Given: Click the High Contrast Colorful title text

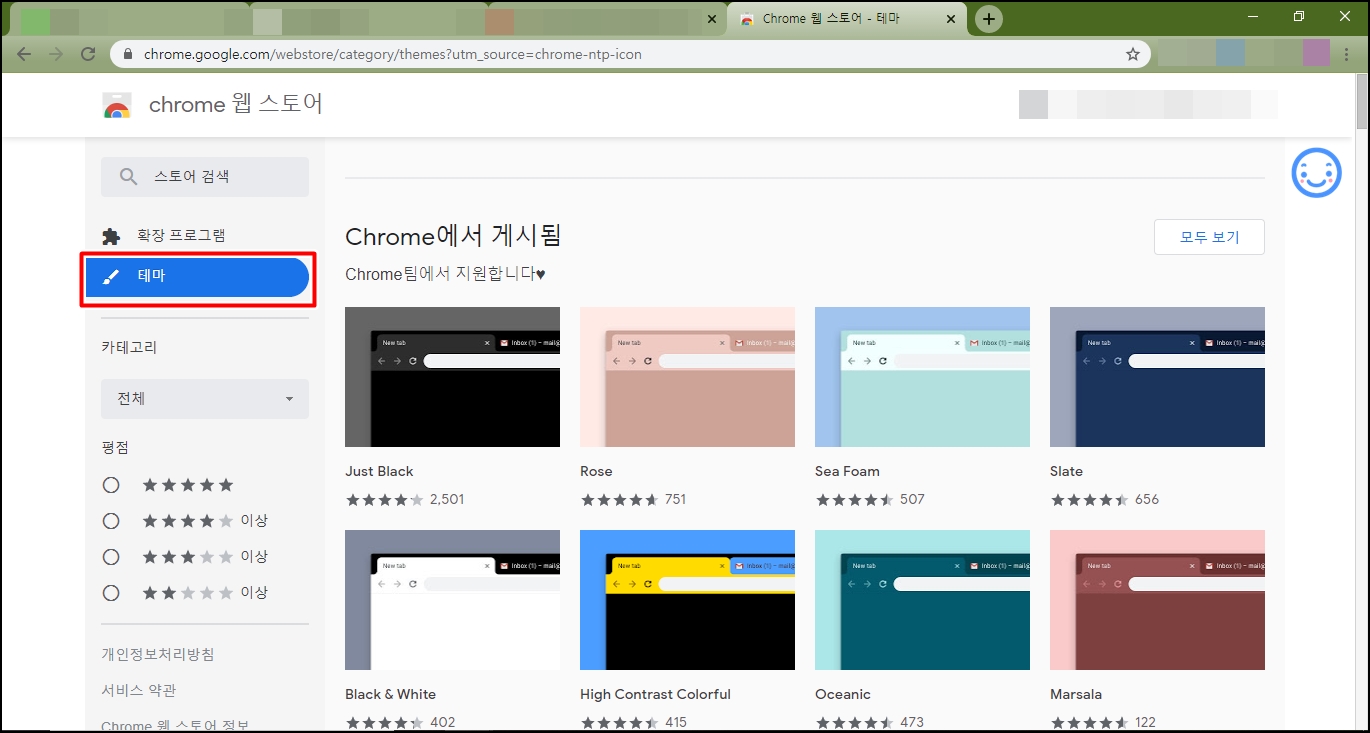Looking at the screenshot, I should (655, 694).
